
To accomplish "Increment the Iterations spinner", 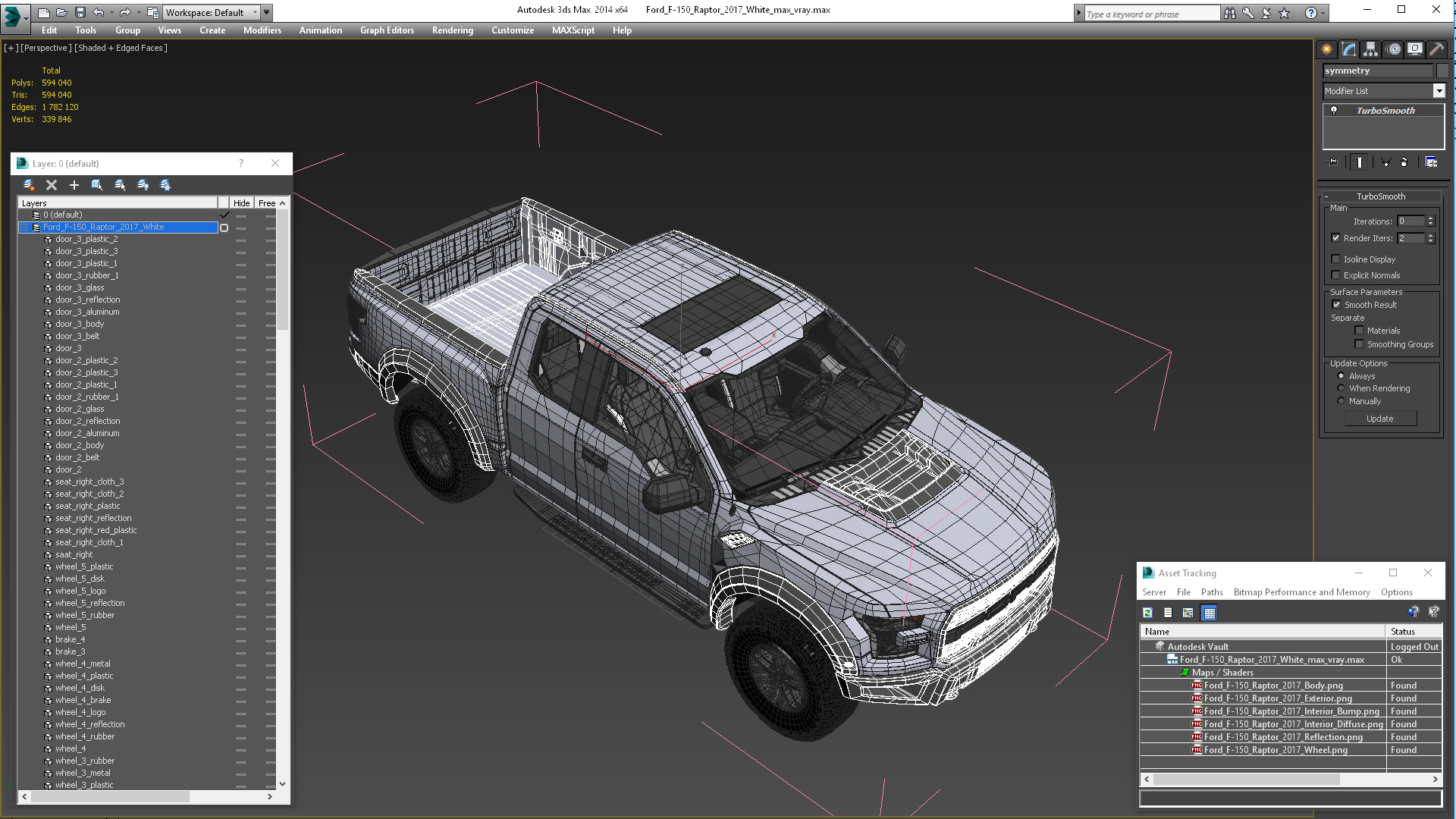I will tap(1431, 219).
